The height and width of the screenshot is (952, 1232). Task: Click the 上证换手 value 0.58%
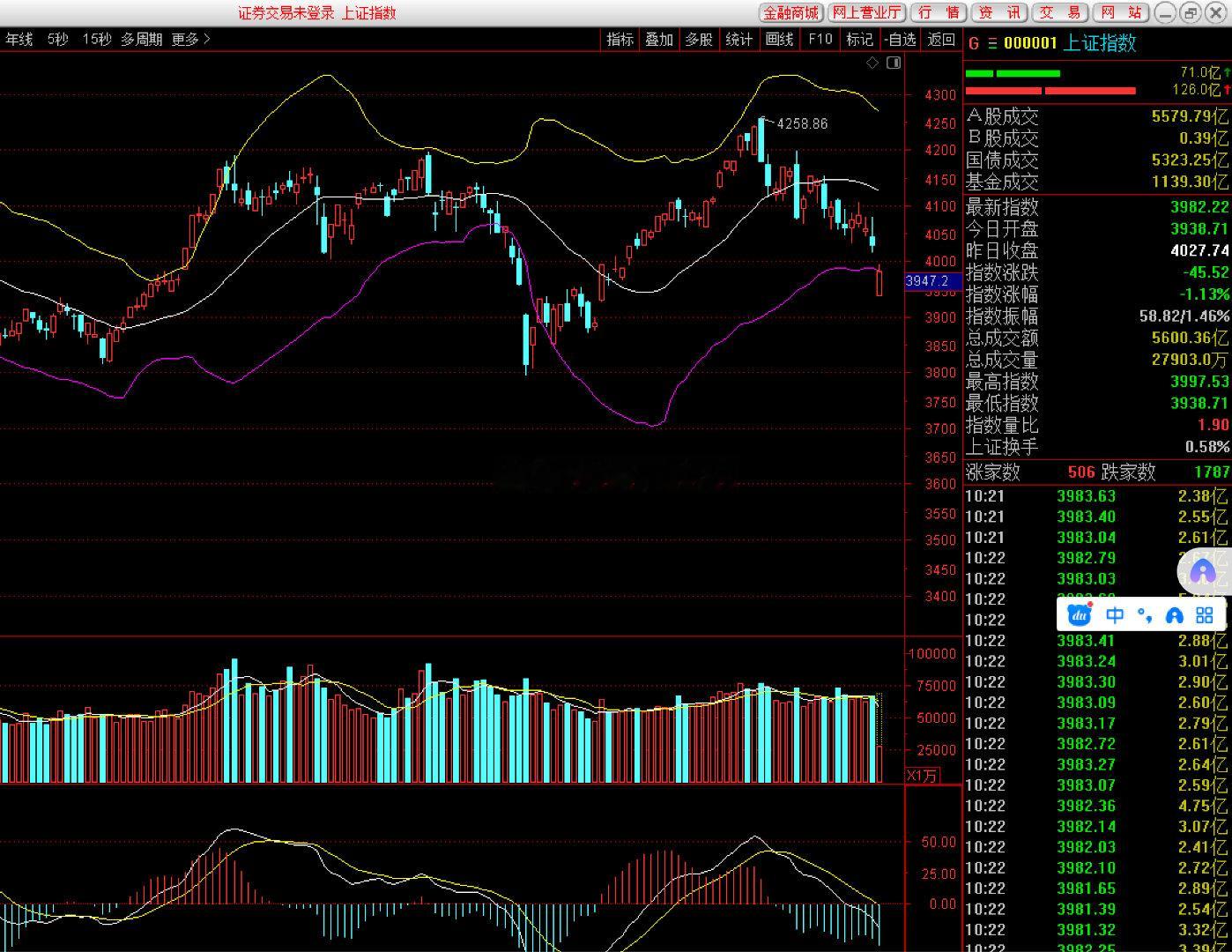(x=1207, y=447)
